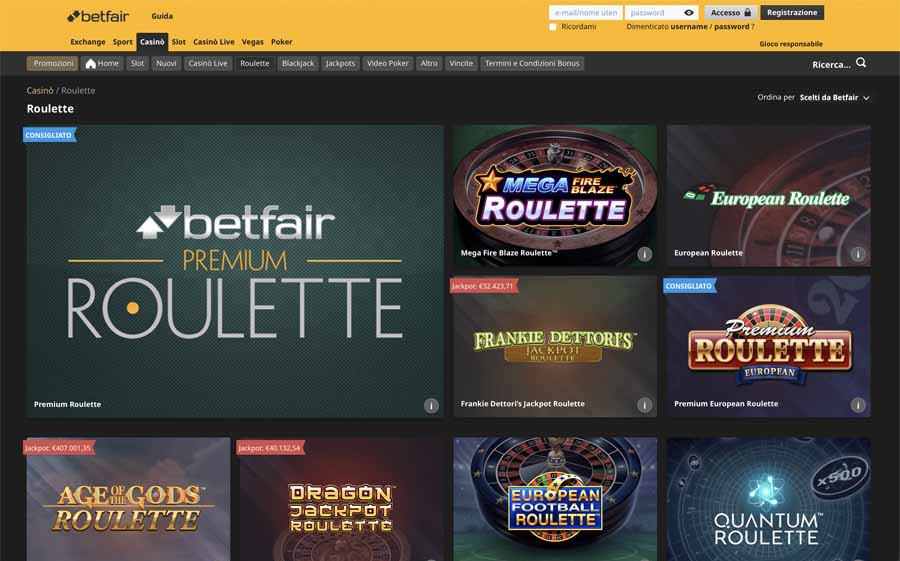The image size is (900, 561).
Task: Open the Slot top navigation item
Action: 179,42
